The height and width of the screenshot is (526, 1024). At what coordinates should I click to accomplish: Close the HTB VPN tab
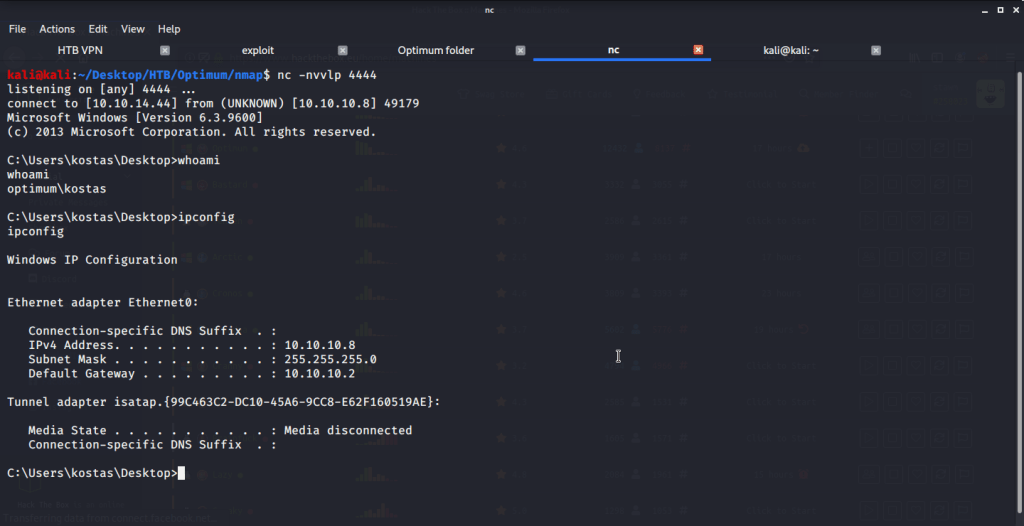pos(165,50)
